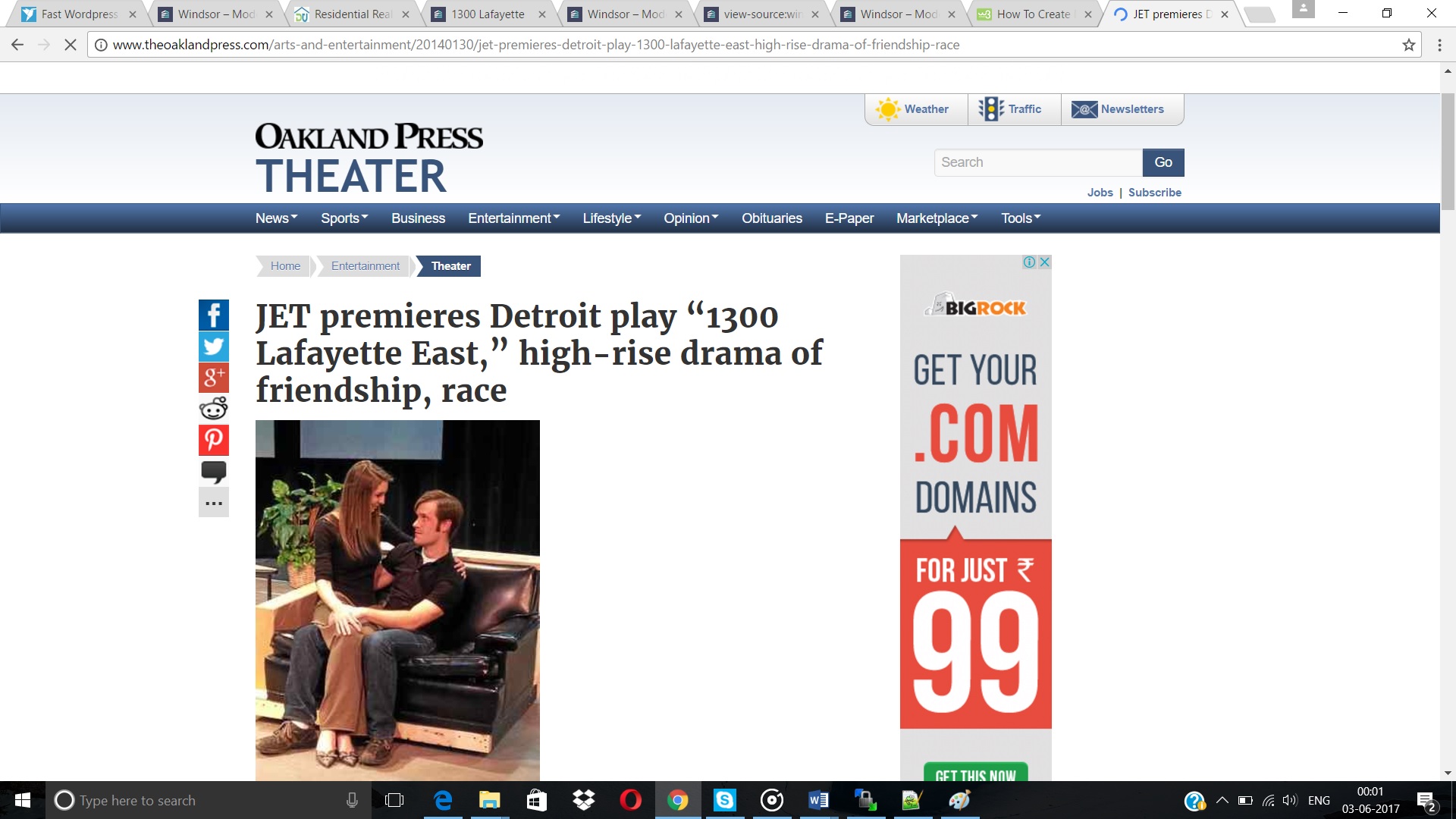Open comments speech bubble icon
This screenshot has width=1456, height=819.
[213, 472]
